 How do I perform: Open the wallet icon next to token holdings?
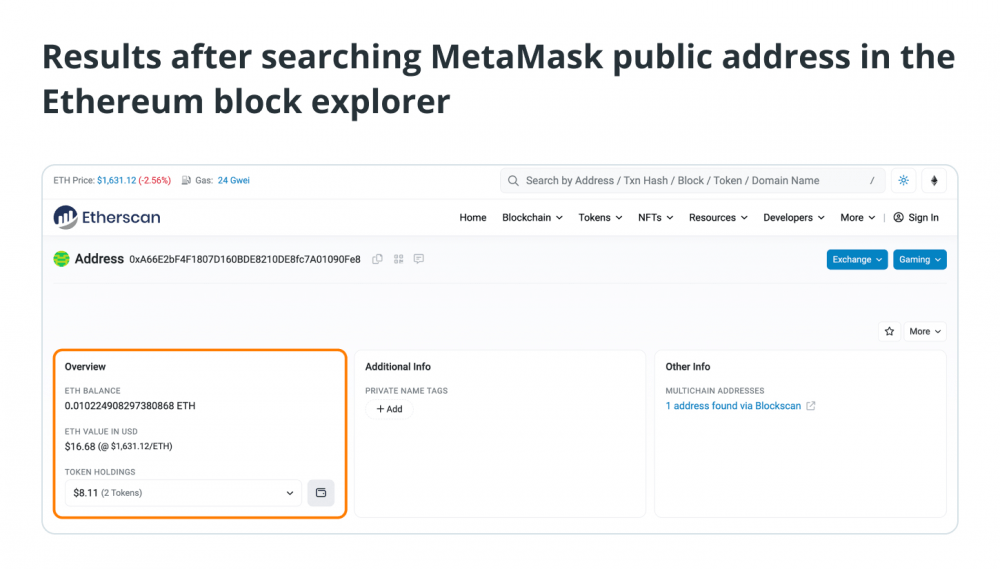pos(321,492)
